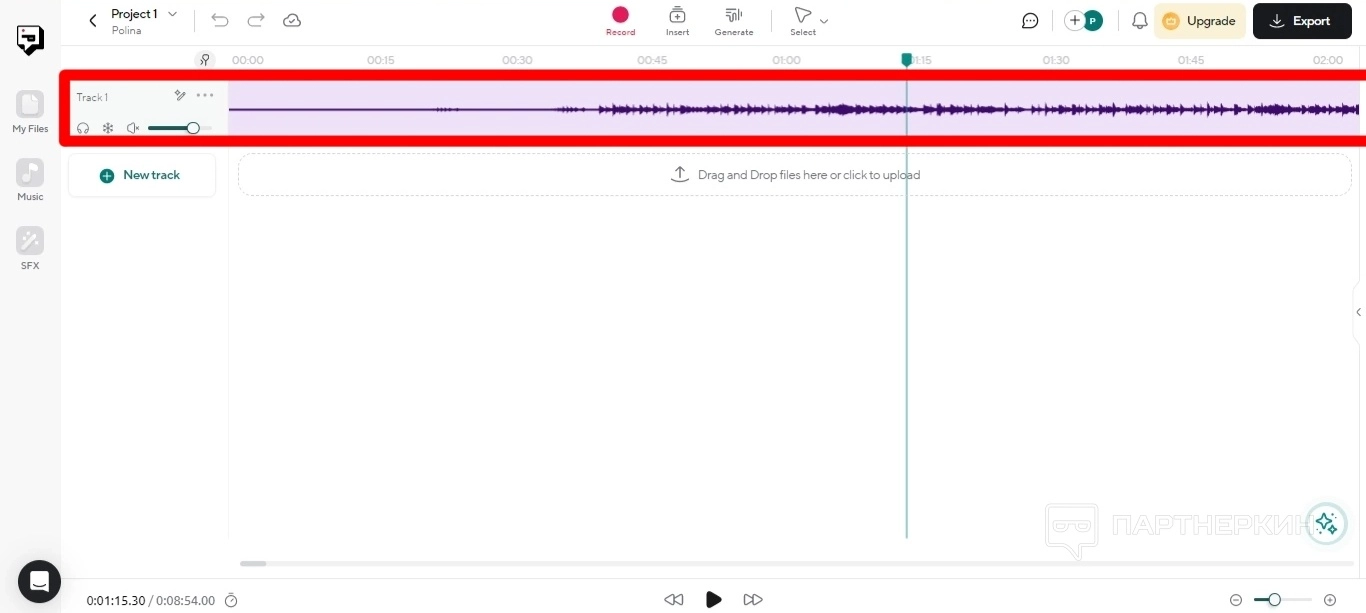The width and height of the screenshot is (1366, 613).
Task: Expand the collapsed right side panel
Action: (x=1359, y=312)
